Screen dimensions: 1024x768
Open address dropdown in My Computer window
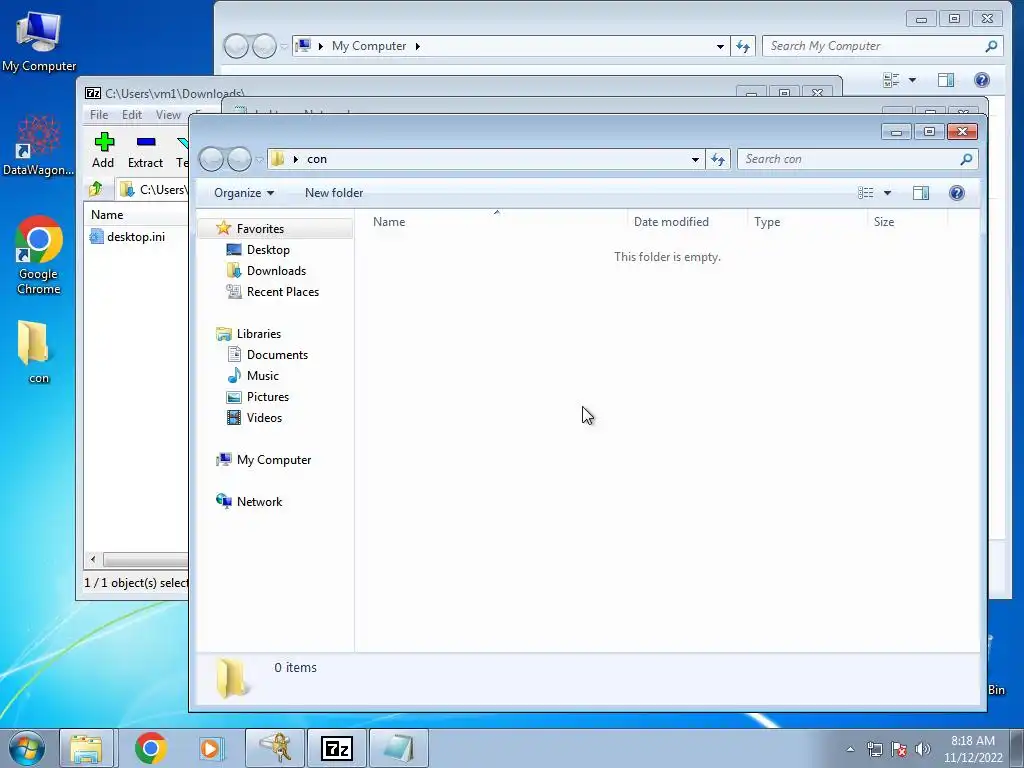click(720, 46)
